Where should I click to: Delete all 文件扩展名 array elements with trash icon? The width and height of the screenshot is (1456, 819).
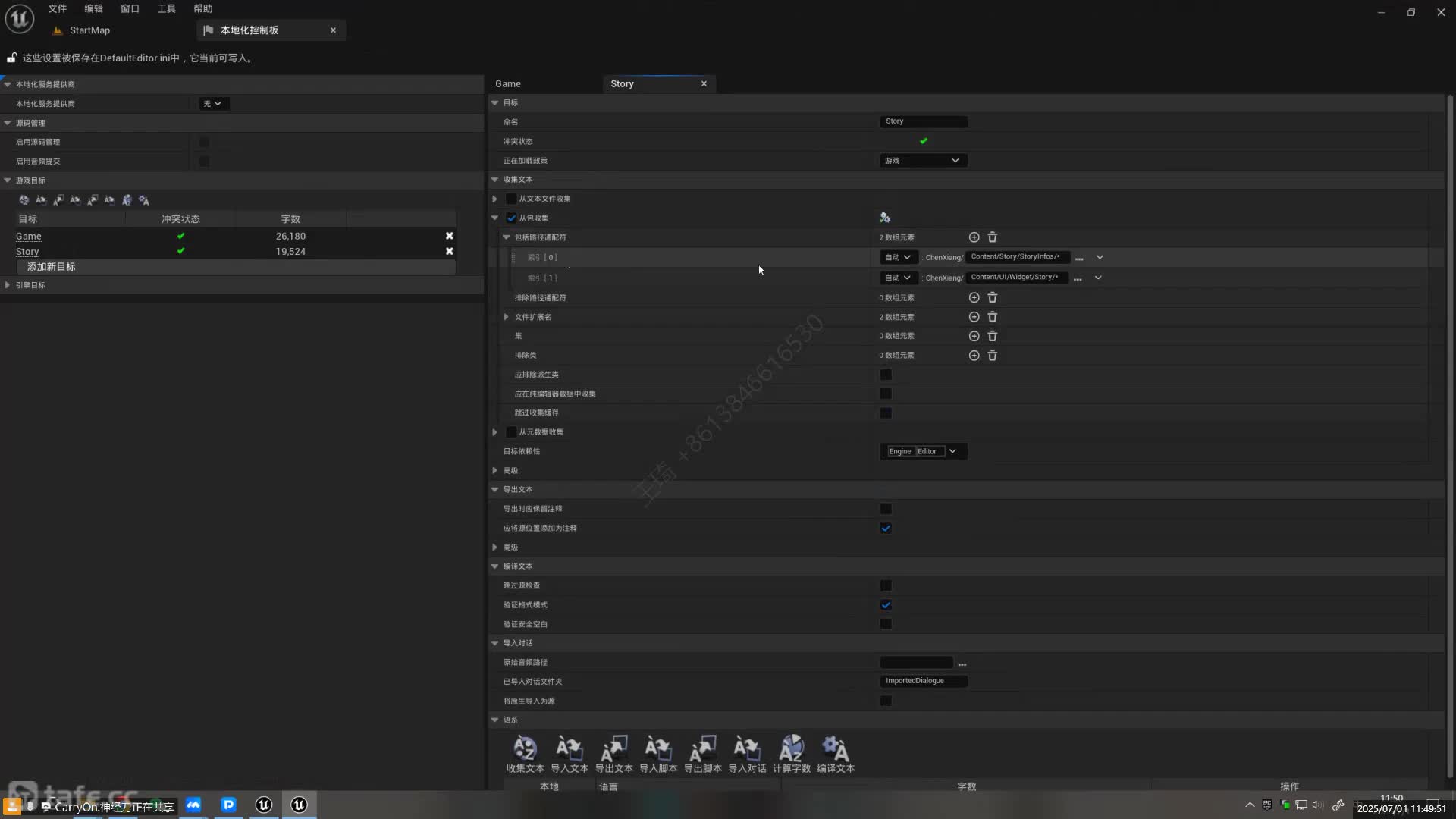(x=992, y=317)
